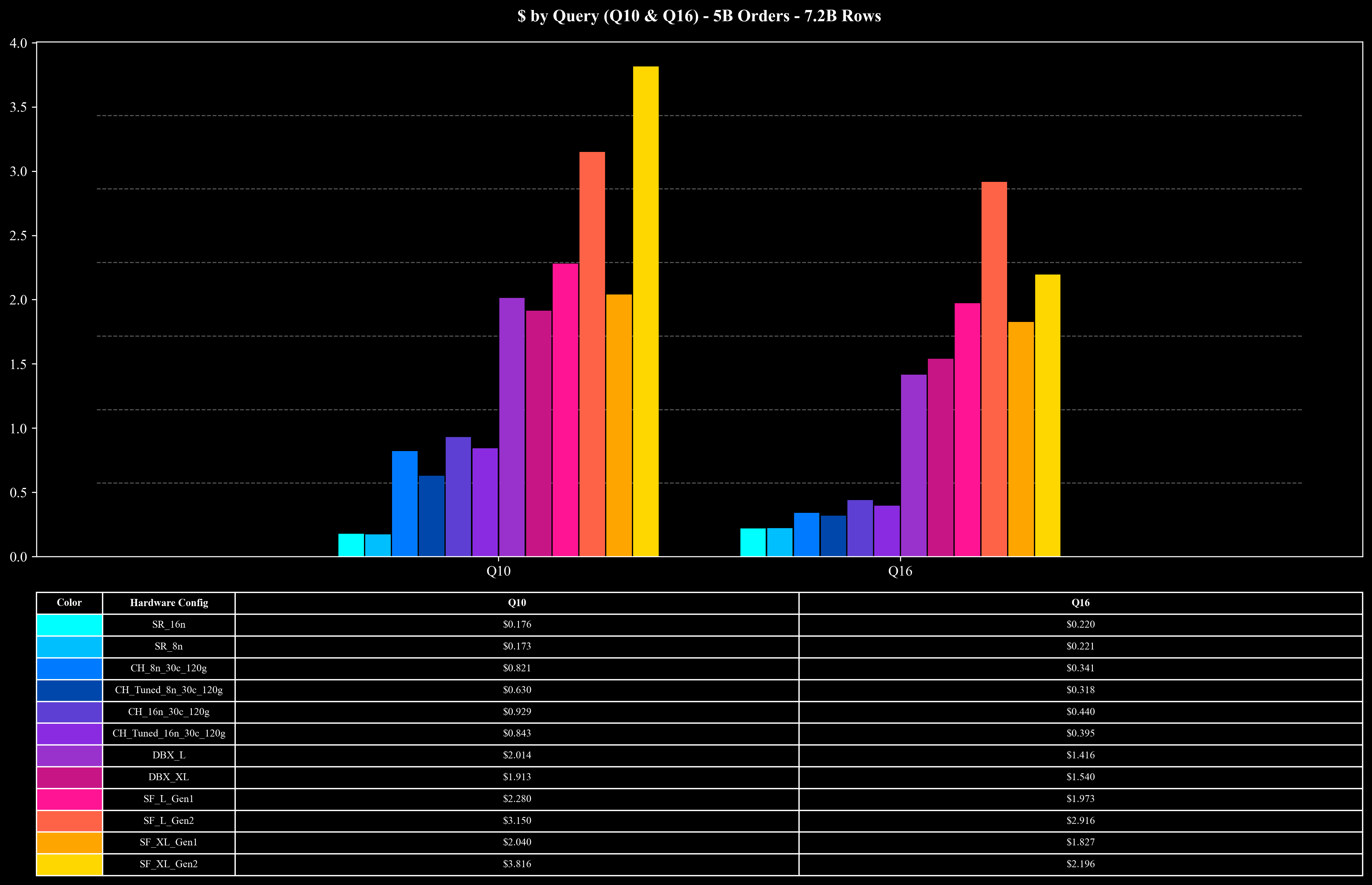Click the $2.916 value in Q16 column

pyautogui.click(x=1080, y=821)
